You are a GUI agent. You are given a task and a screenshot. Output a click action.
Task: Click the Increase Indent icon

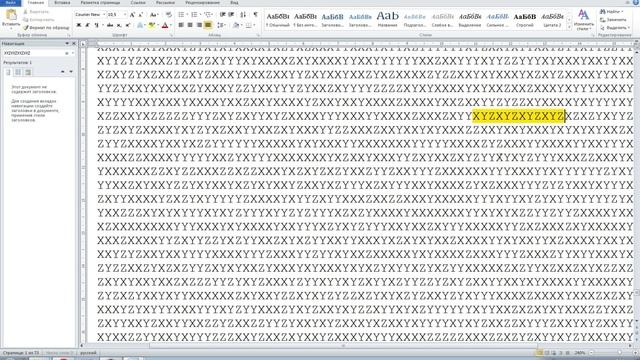(x=231, y=15)
